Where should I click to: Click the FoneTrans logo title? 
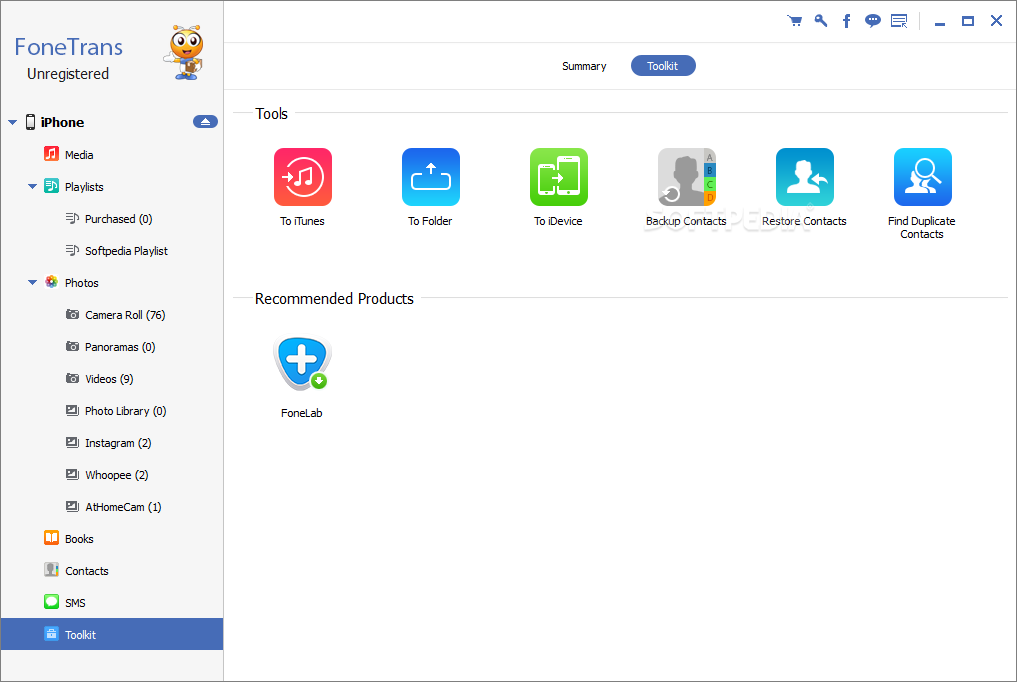click(x=69, y=47)
